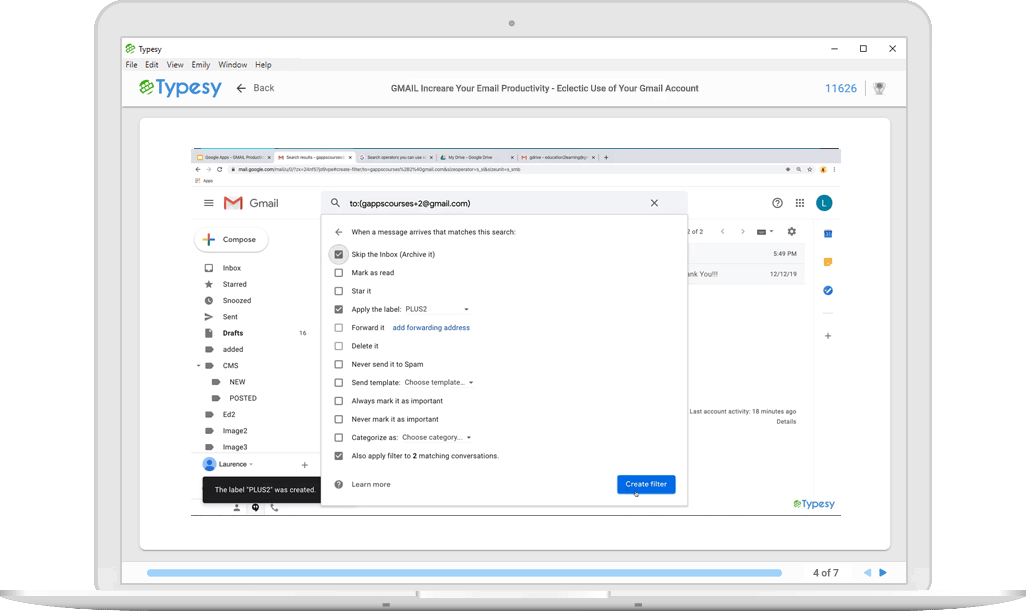Open a new browser tab with the plus icon
Screen dimensions: 1026x611
pyautogui.click(x=606, y=158)
